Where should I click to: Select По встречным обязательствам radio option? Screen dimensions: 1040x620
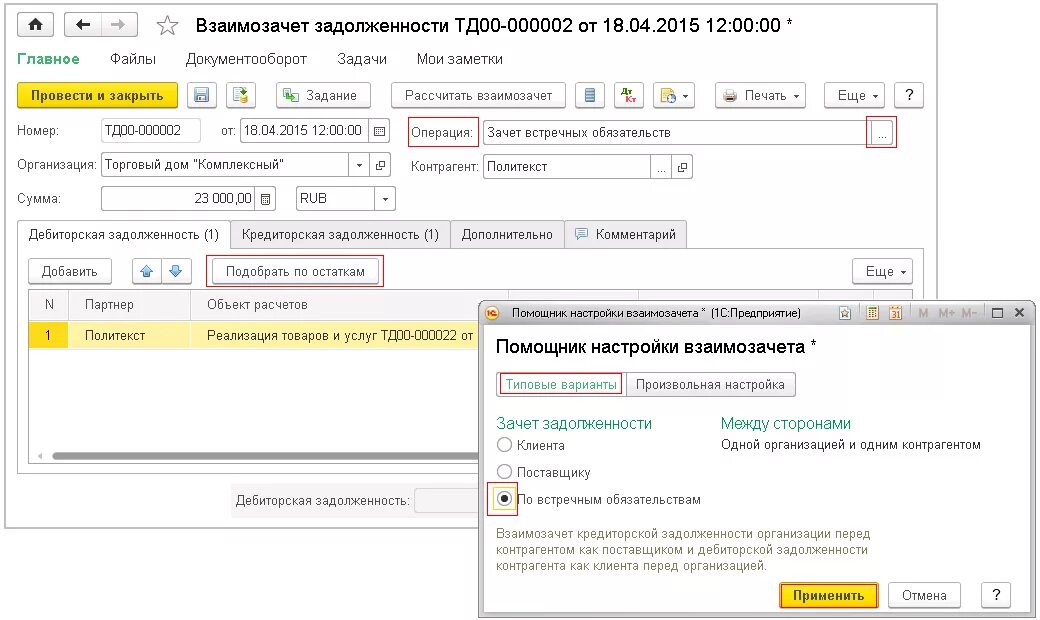coord(504,499)
